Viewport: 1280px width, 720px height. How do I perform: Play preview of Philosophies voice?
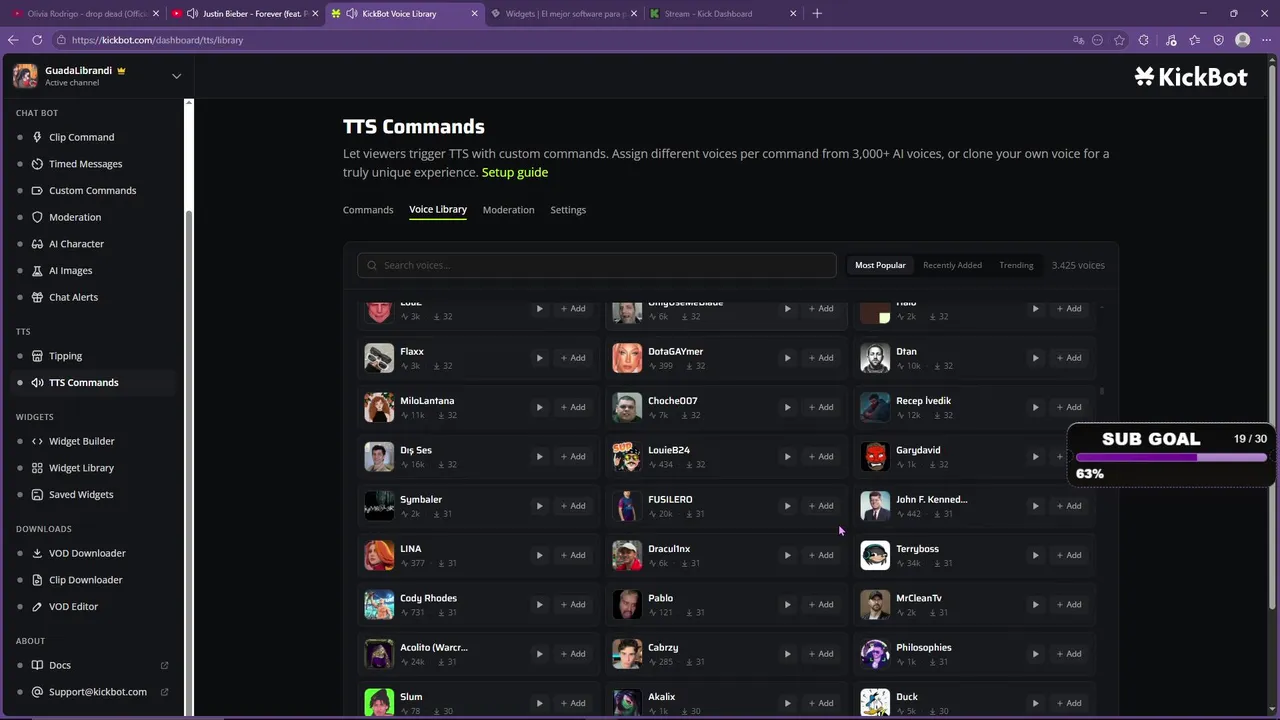pyautogui.click(x=1035, y=654)
